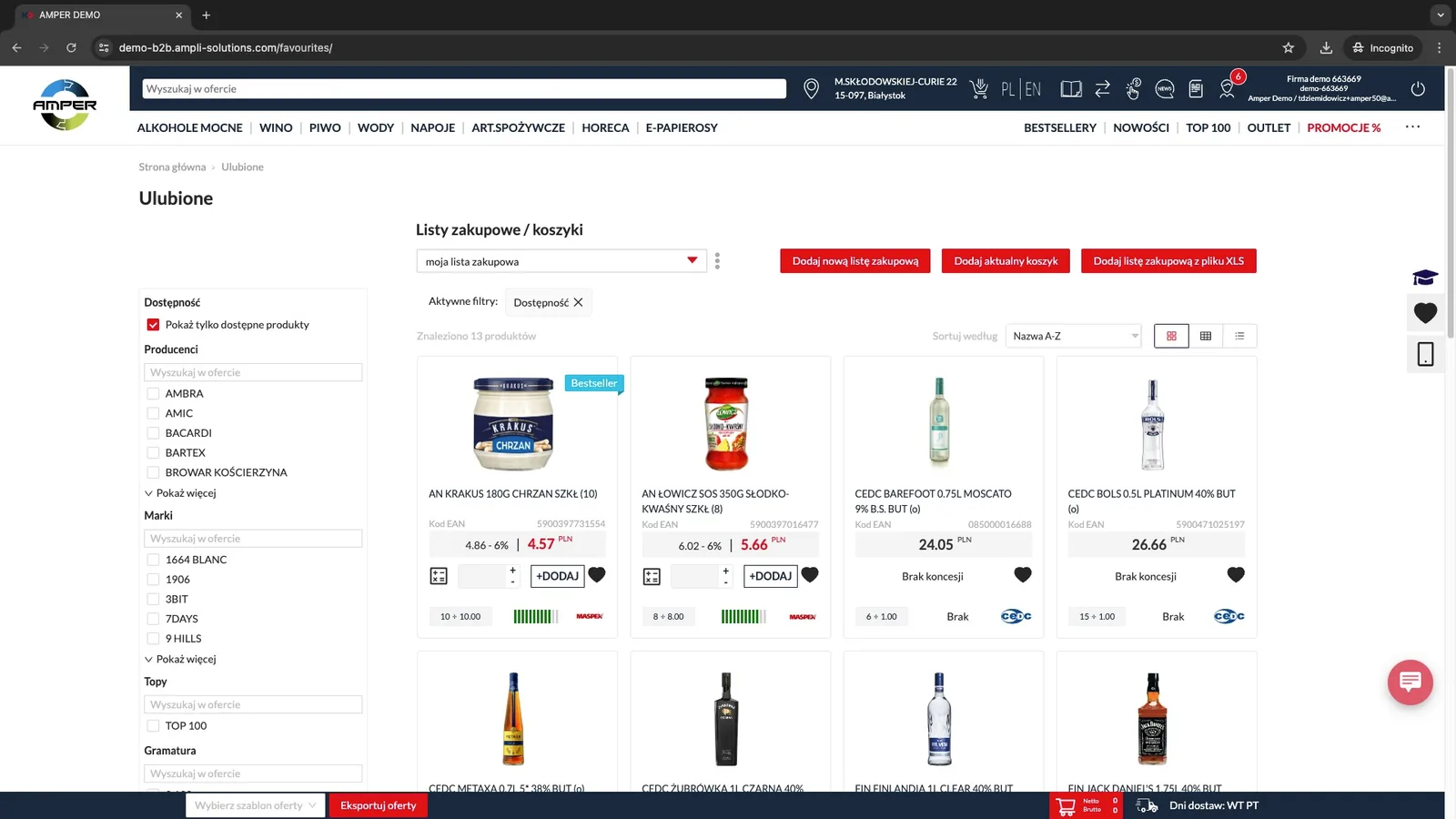Uncheck Pokaż tylko dostępne produkty
This screenshot has width=1456, height=819.
pos(153,325)
